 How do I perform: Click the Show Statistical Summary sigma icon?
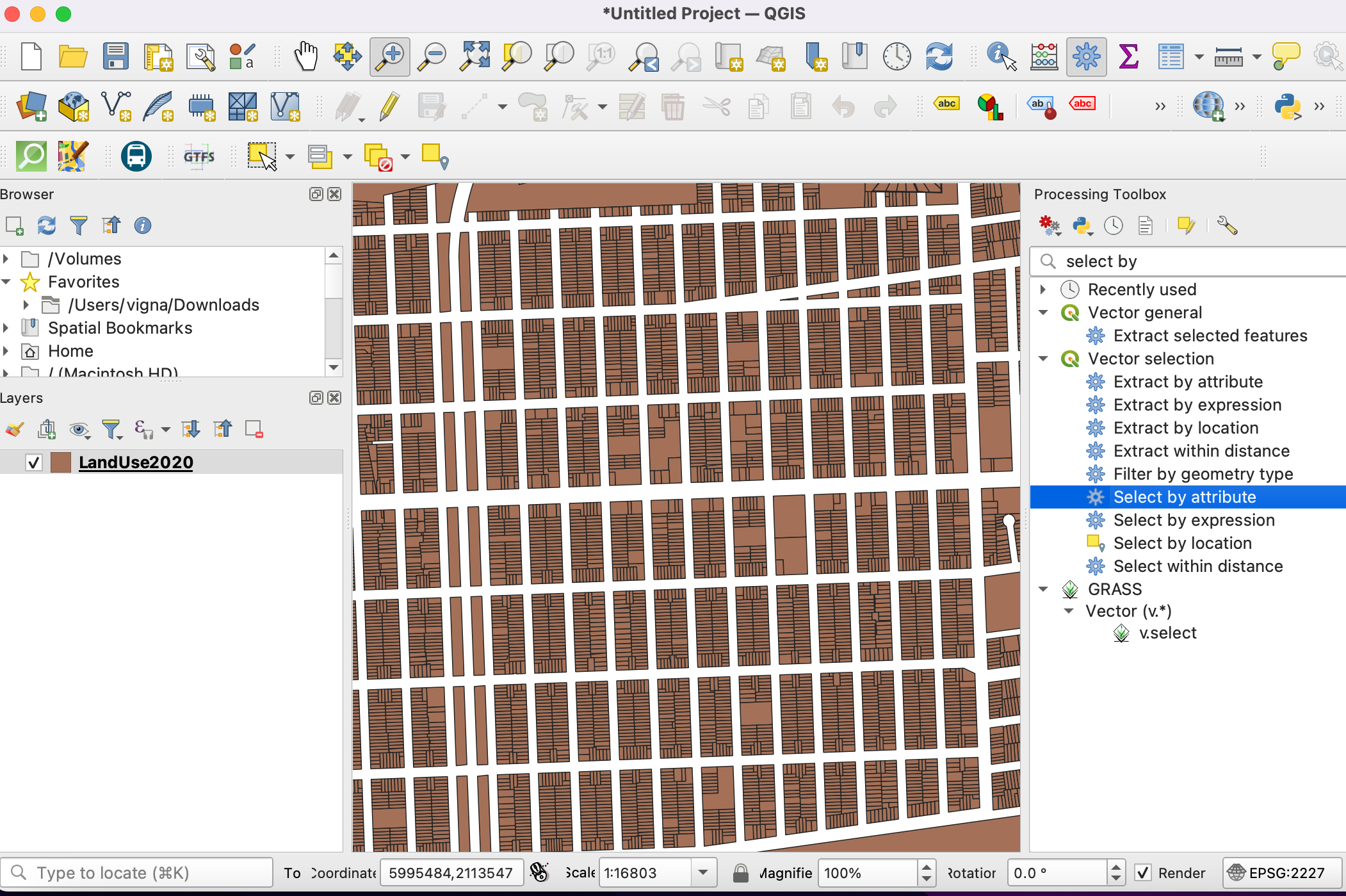point(1128,56)
